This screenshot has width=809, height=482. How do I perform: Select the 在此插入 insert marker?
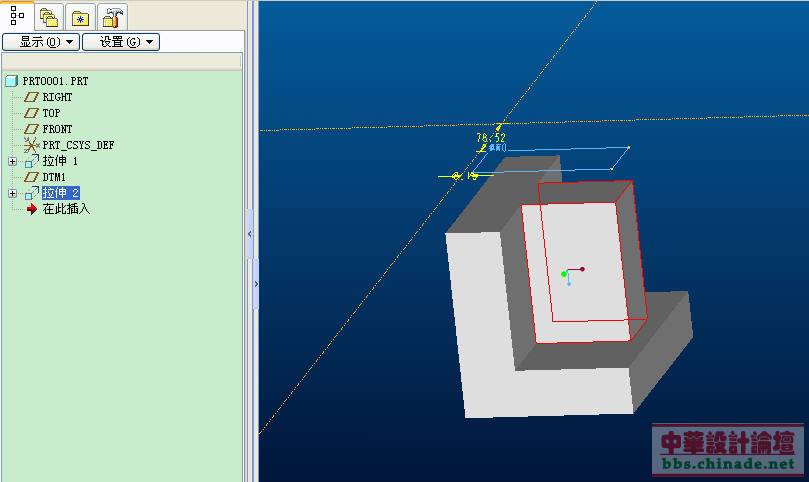click(x=66, y=209)
